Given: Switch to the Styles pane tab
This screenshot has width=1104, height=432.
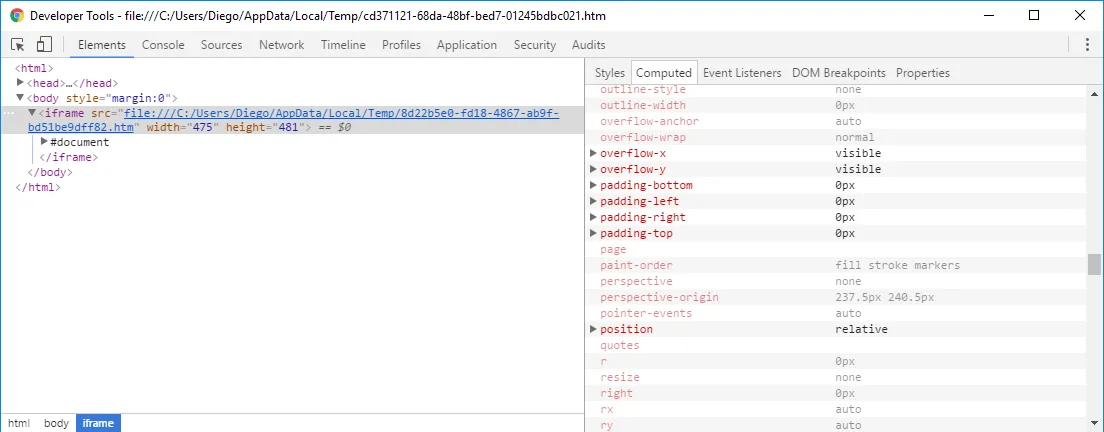Looking at the screenshot, I should (609, 73).
